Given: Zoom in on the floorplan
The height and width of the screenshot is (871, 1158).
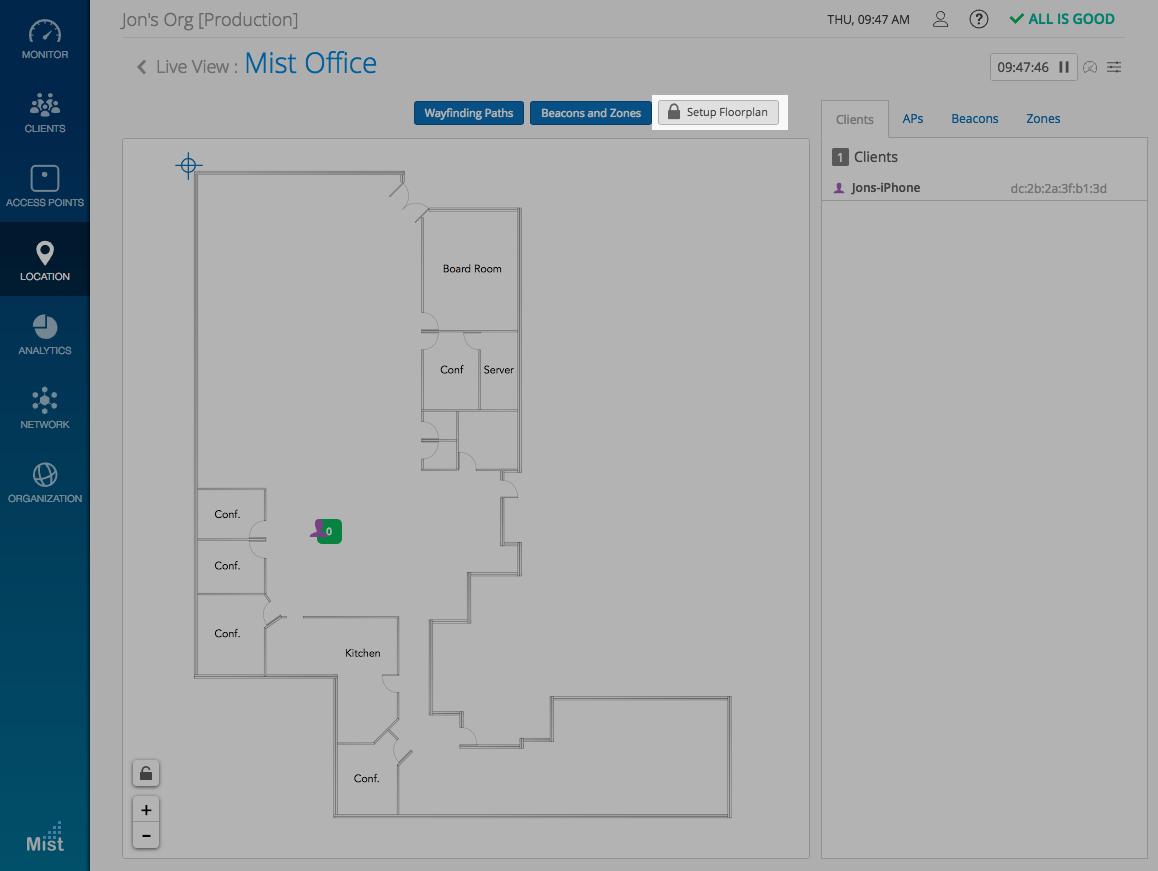Looking at the screenshot, I should click(x=146, y=810).
